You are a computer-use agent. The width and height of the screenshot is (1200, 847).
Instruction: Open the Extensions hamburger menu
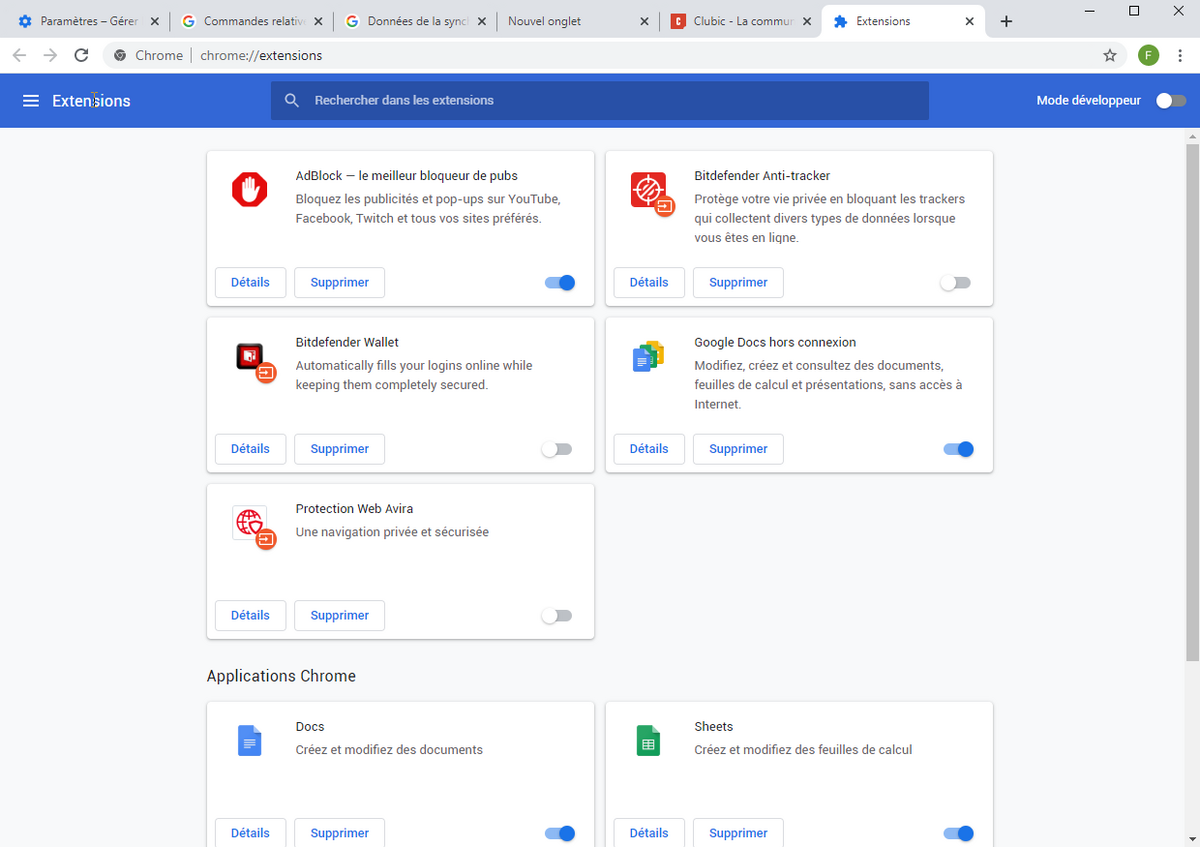pyautogui.click(x=31, y=100)
